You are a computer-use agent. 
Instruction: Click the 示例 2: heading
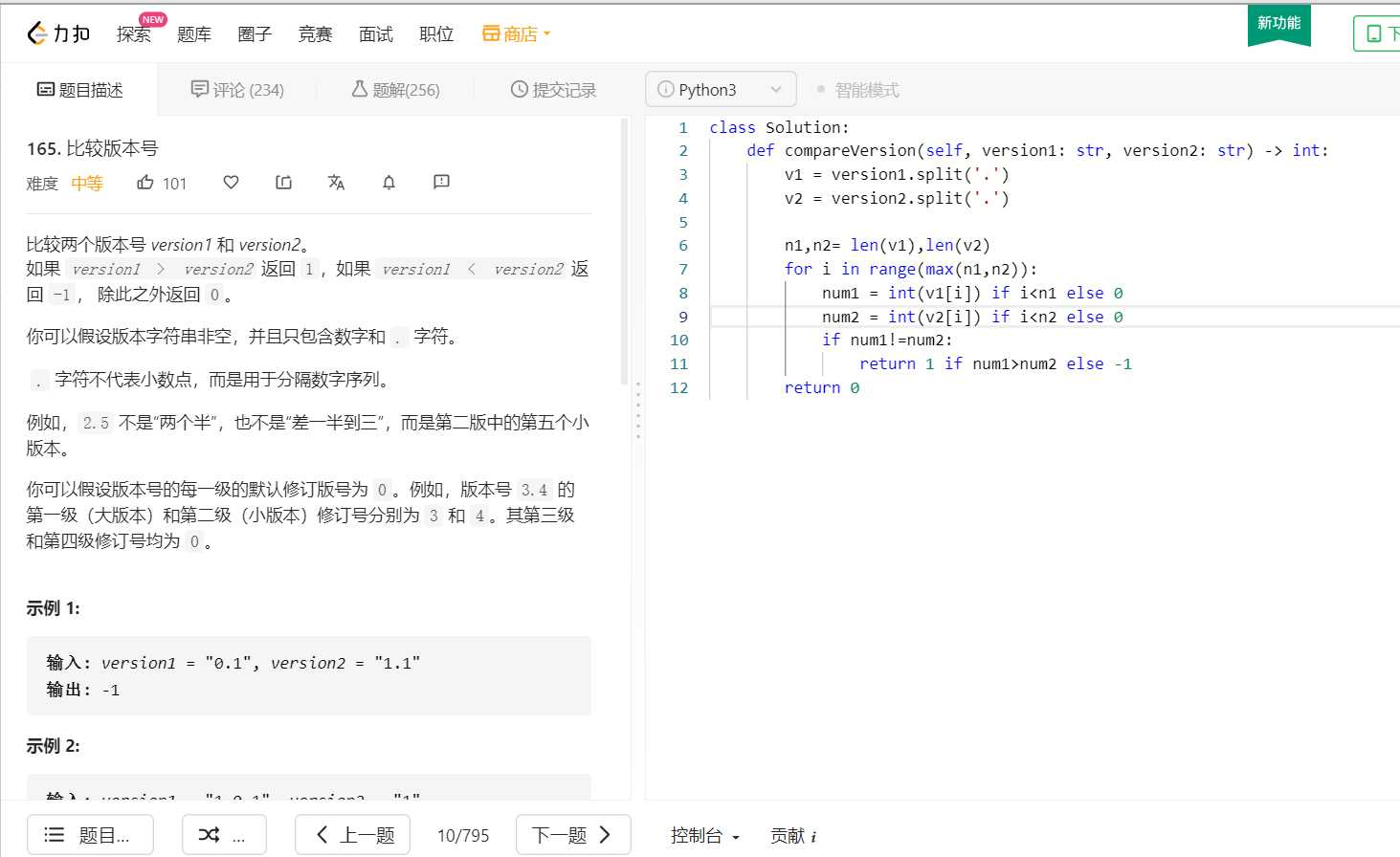(x=54, y=746)
